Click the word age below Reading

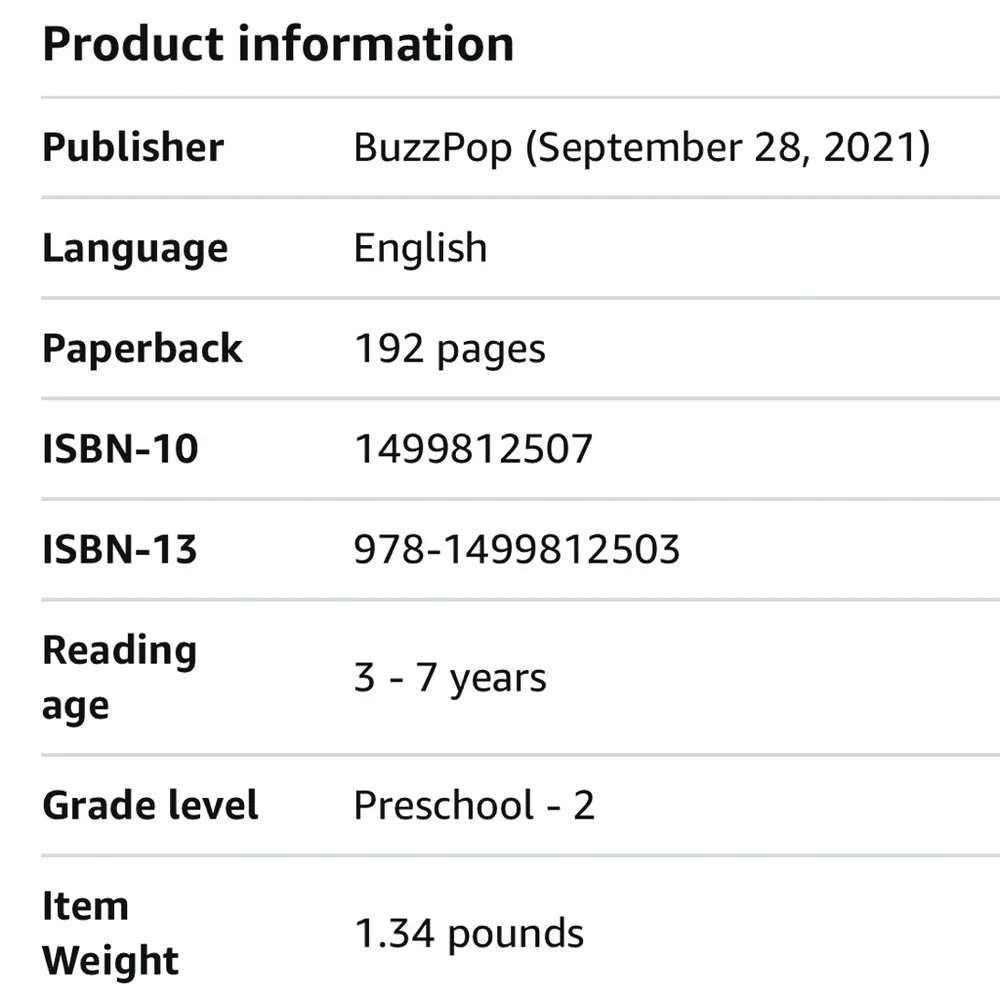pos(75,707)
